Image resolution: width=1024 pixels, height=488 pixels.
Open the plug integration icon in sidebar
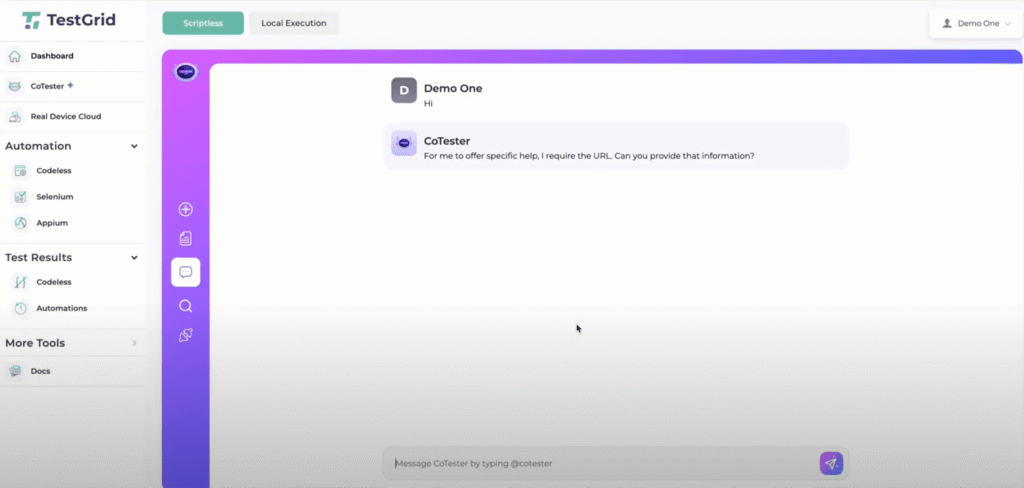pos(185,335)
